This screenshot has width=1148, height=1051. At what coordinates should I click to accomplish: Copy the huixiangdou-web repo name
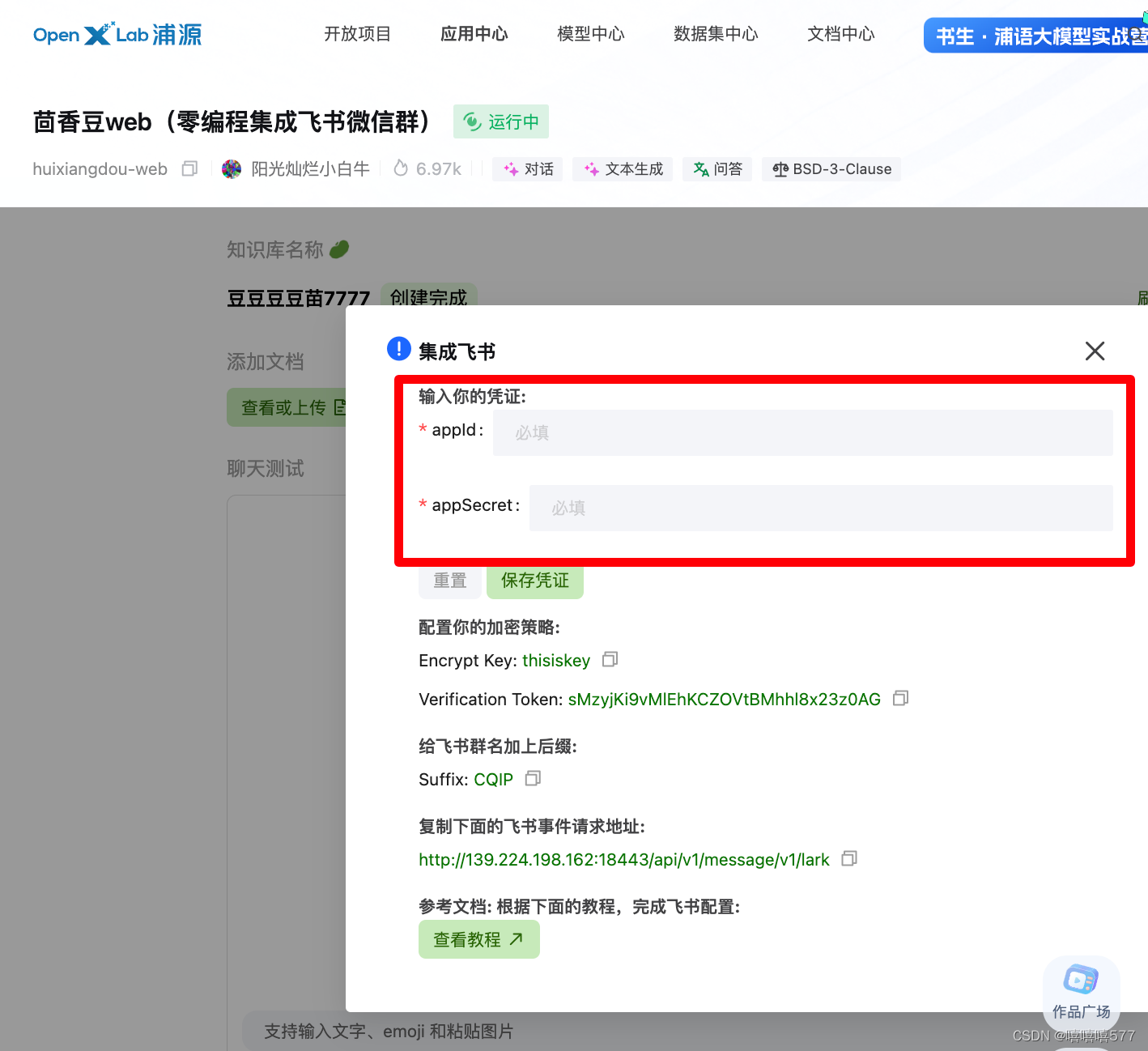(x=189, y=168)
